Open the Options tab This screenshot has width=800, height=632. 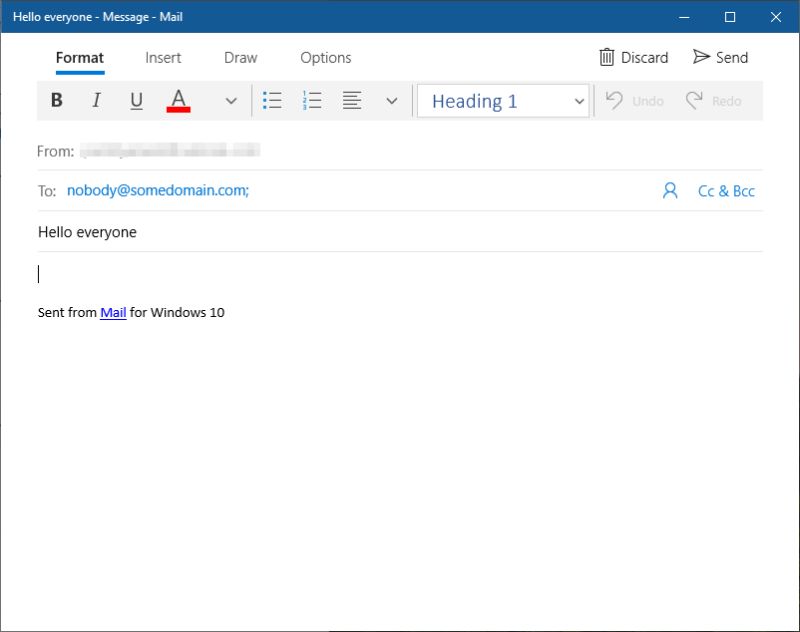[x=325, y=57]
